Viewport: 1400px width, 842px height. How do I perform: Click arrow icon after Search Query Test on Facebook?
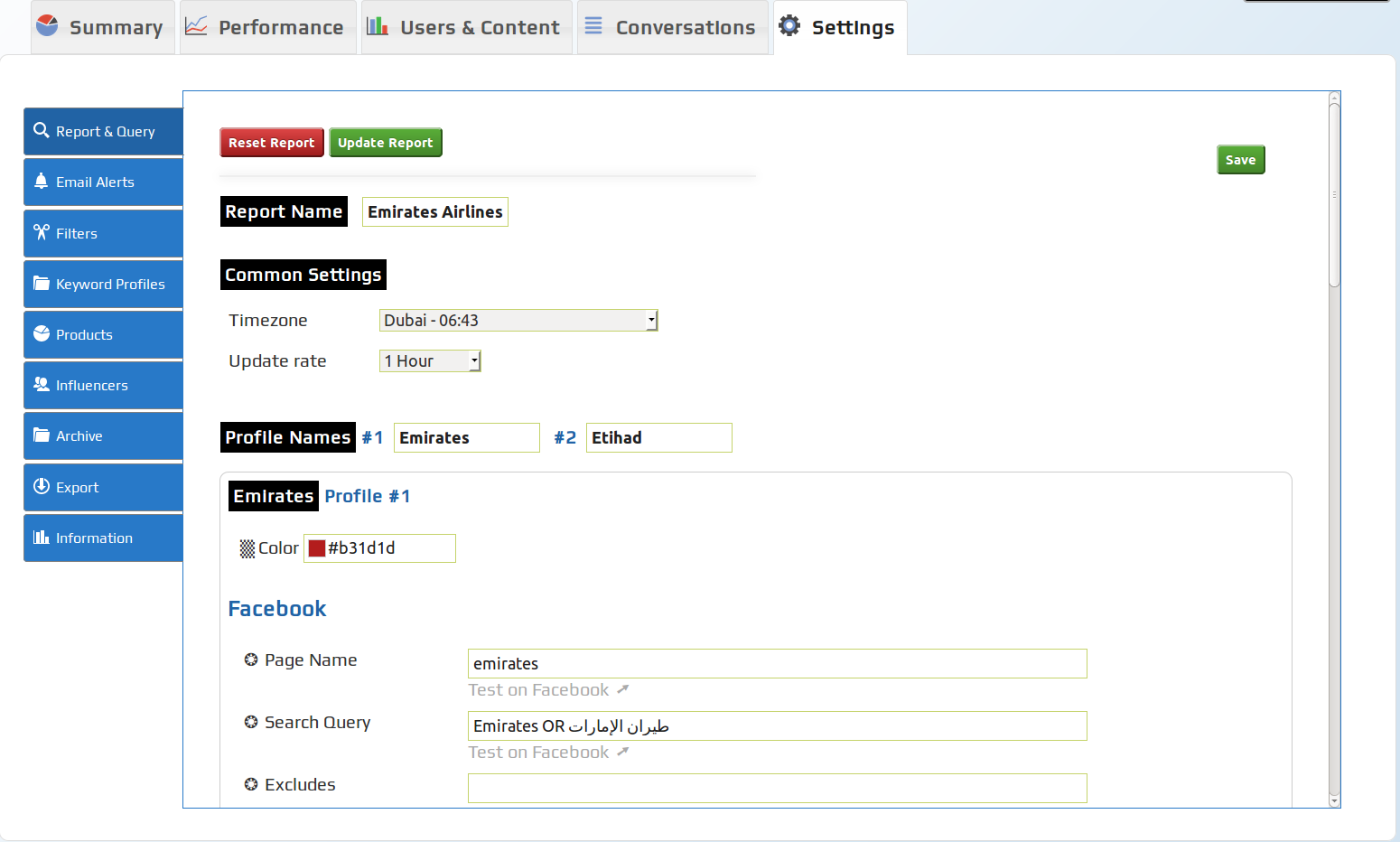(622, 752)
